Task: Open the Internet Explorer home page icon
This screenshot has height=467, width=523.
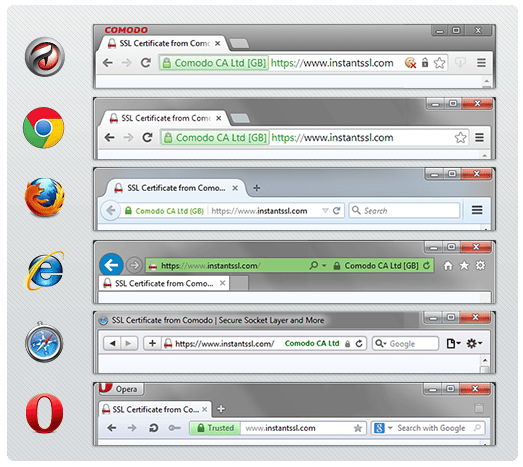Action: point(448,266)
